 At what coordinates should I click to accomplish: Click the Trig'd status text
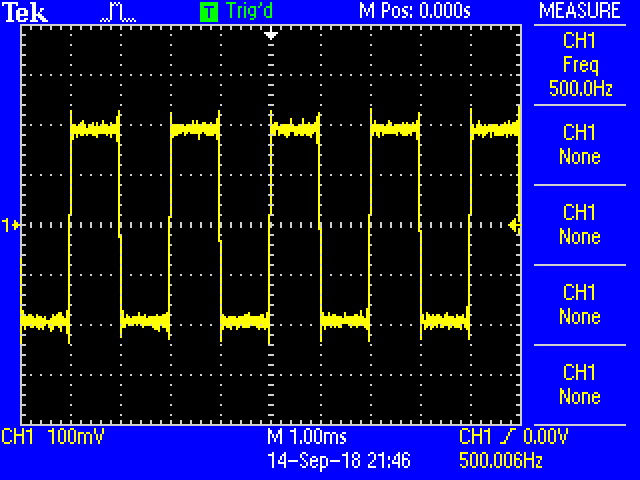248,12
